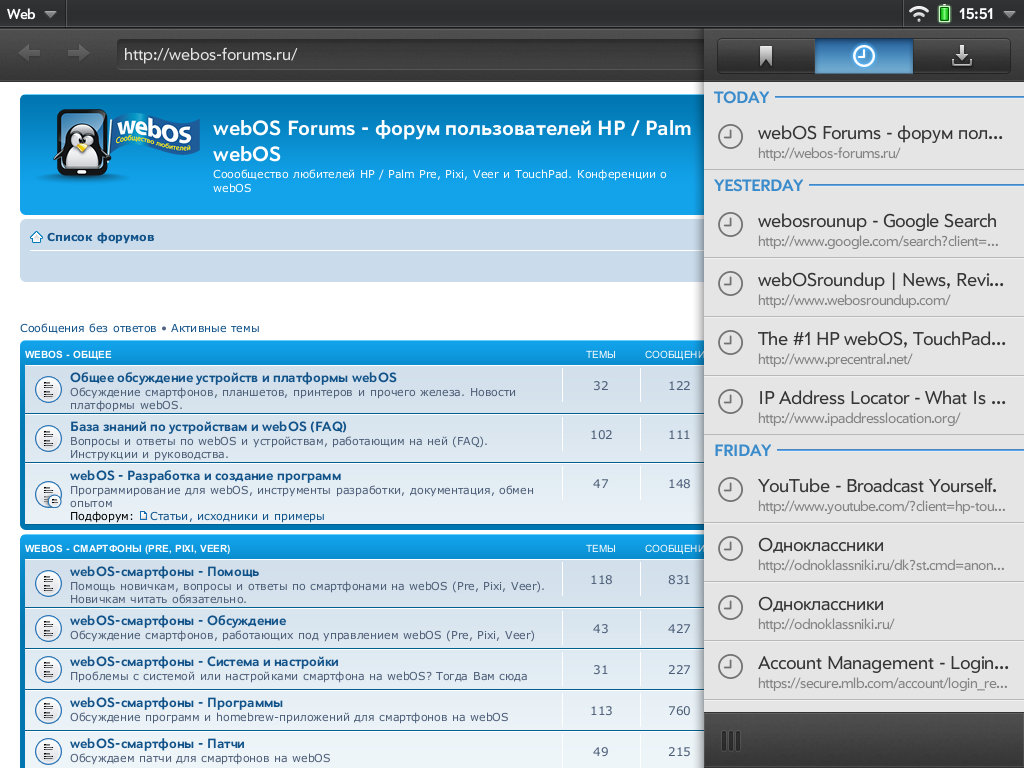
Task: Switch to the Bookmarks tab icon
Action: (766, 57)
